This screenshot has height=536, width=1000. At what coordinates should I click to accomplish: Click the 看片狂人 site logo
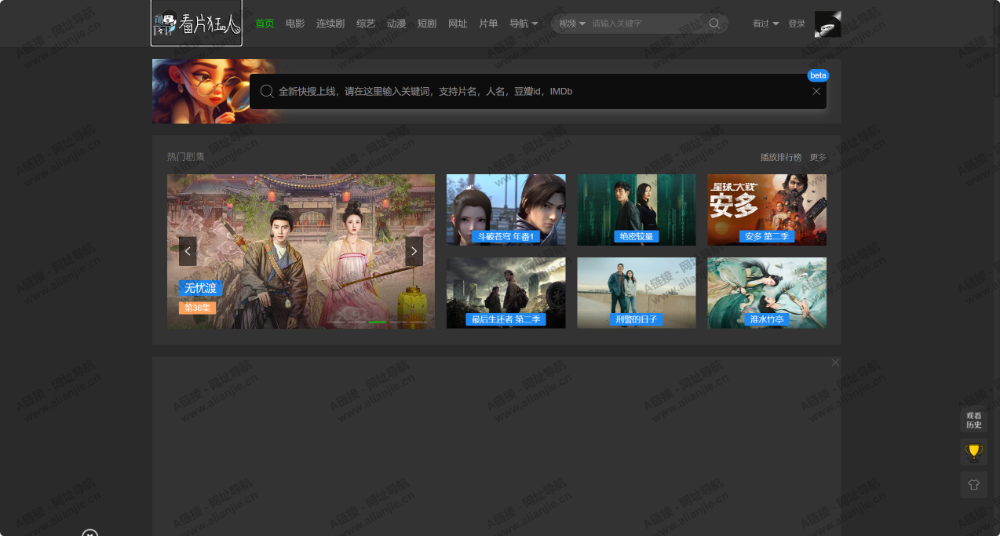pyautogui.click(x=196, y=23)
